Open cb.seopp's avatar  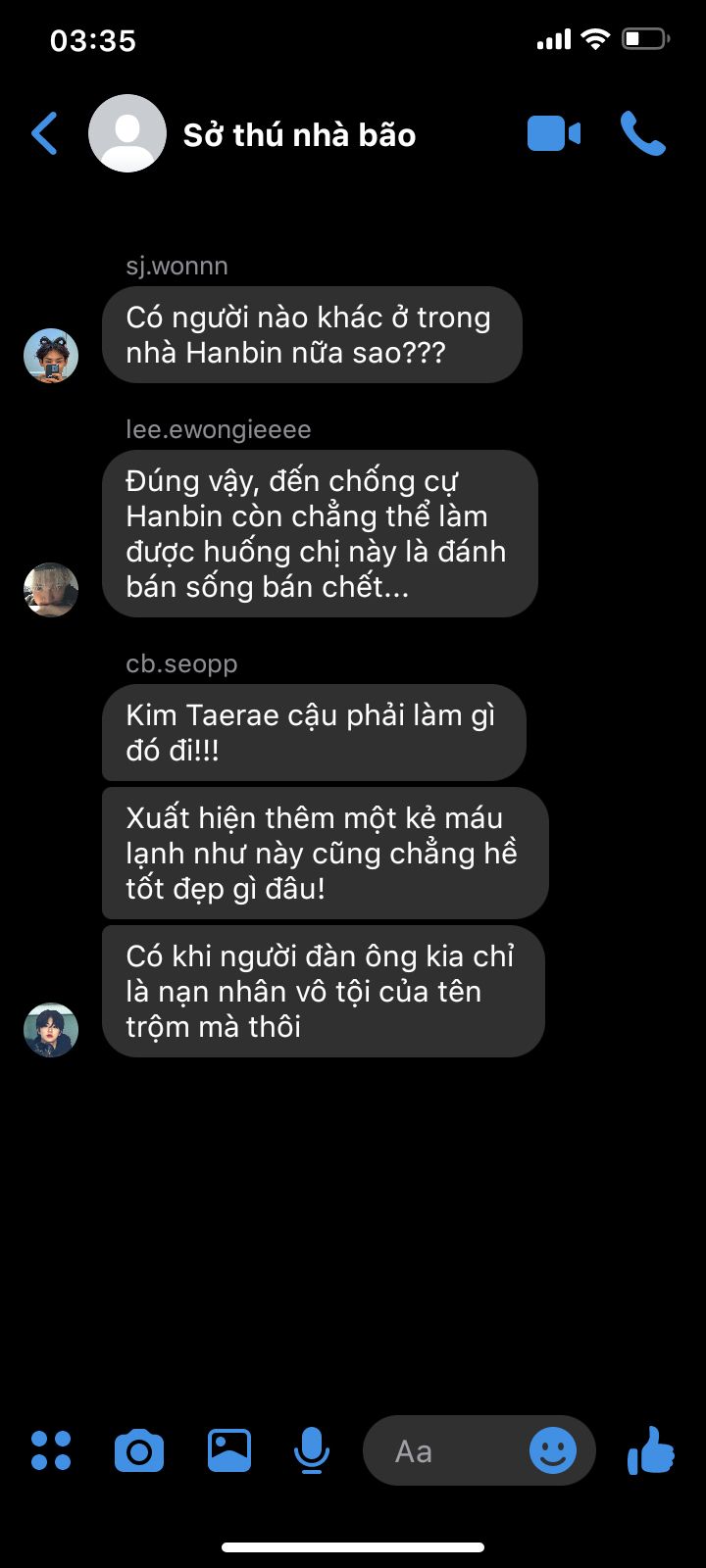point(51,1030)
